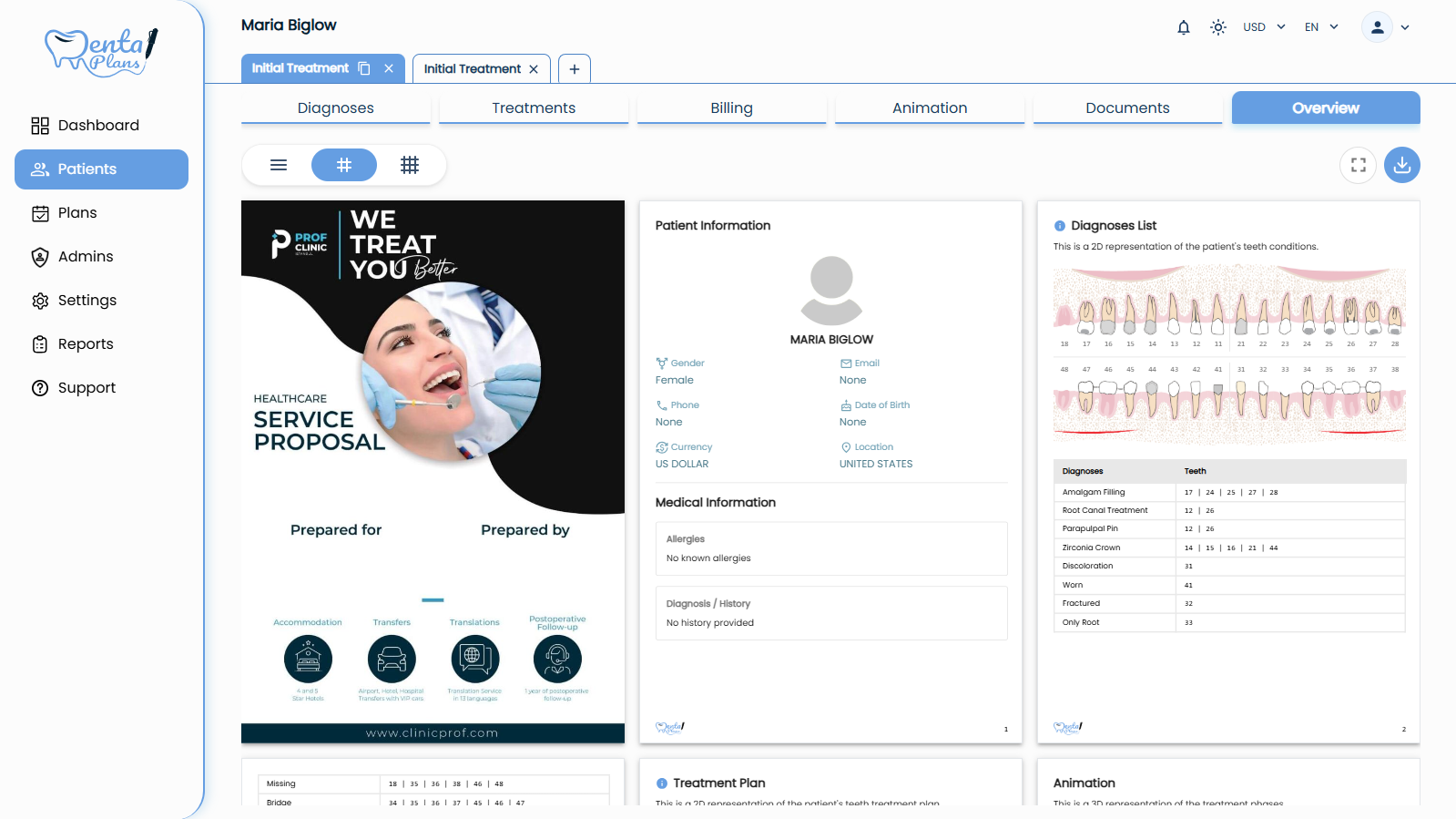Open the EN language dropdown

click(1320, 27)
